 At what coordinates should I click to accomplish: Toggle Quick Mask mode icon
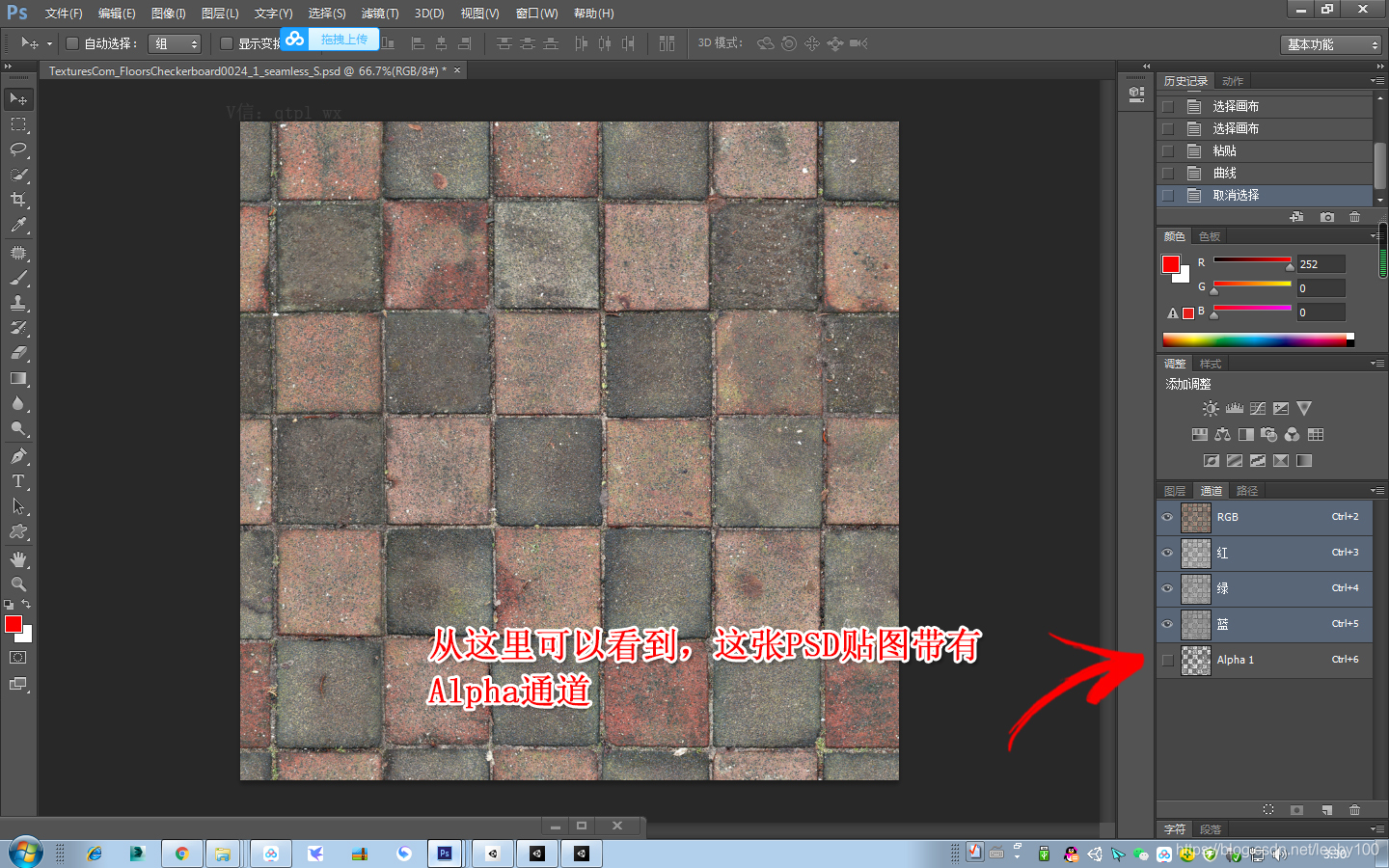pyautogui.click(x=18, y=658)
